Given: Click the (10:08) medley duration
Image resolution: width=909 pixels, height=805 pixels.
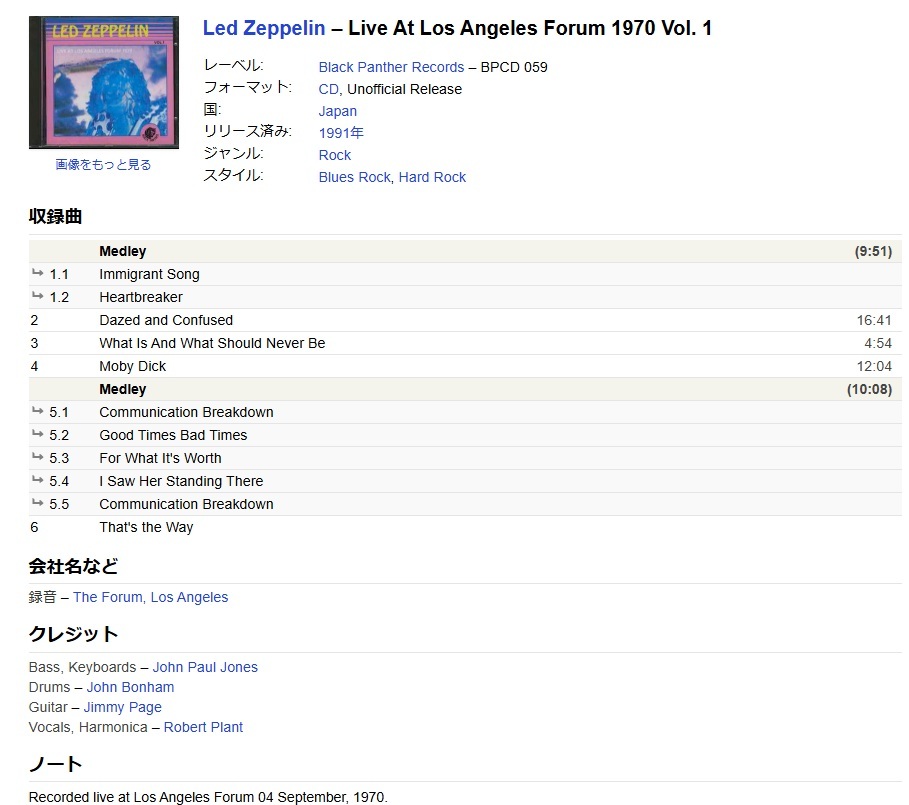Looking at the screenshot, I should (x=870, y=389).
